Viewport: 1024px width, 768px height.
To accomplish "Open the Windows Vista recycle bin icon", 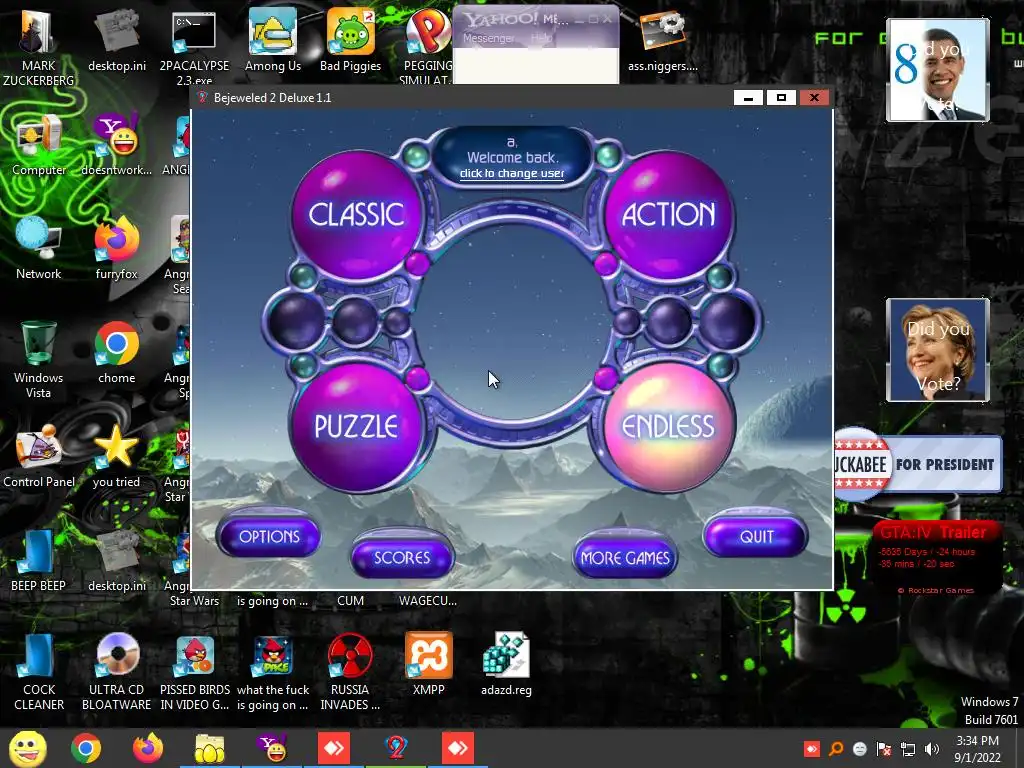I will click(x=39, y=360).
